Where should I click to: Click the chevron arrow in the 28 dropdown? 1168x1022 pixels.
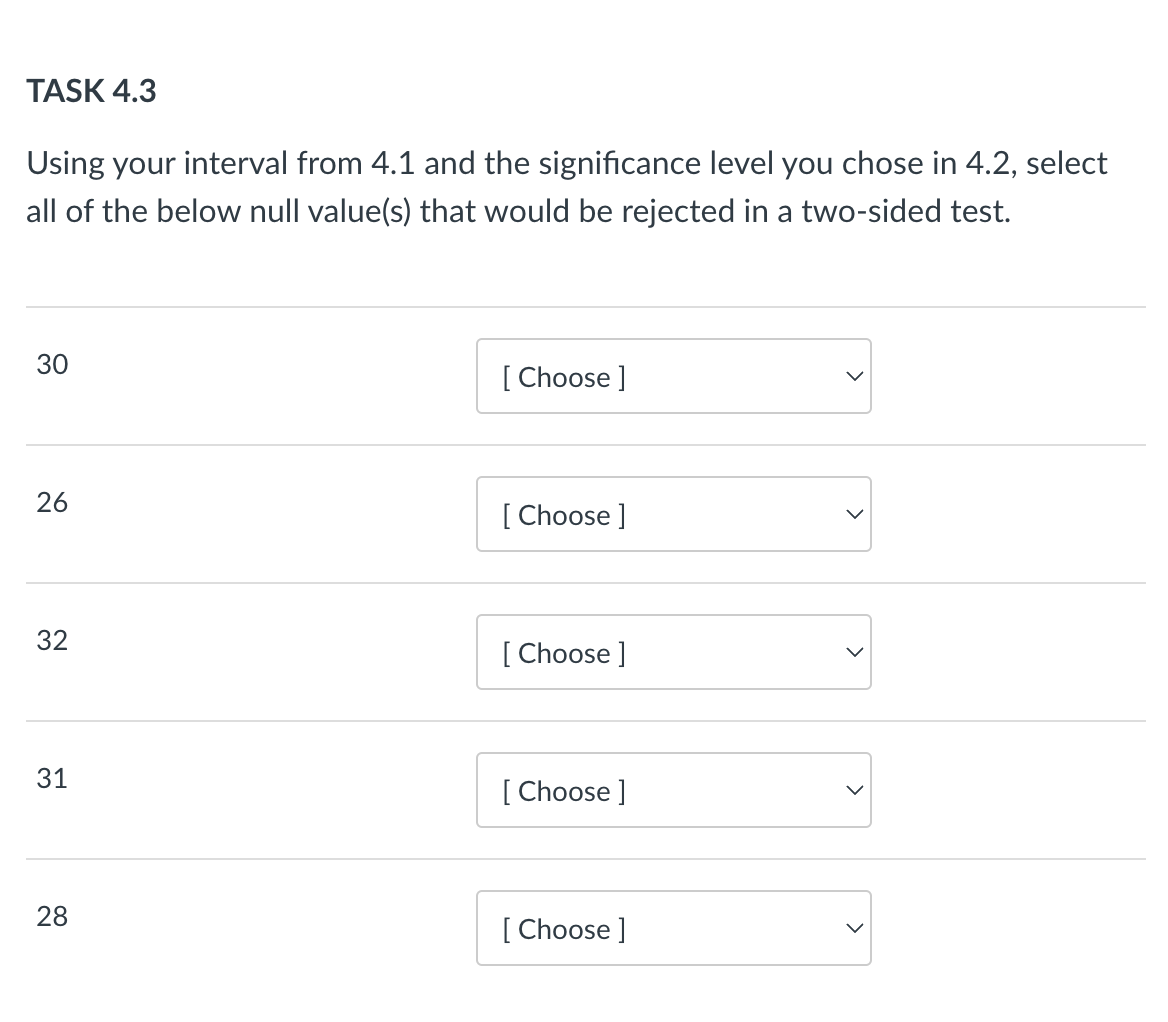coord(853,928)
